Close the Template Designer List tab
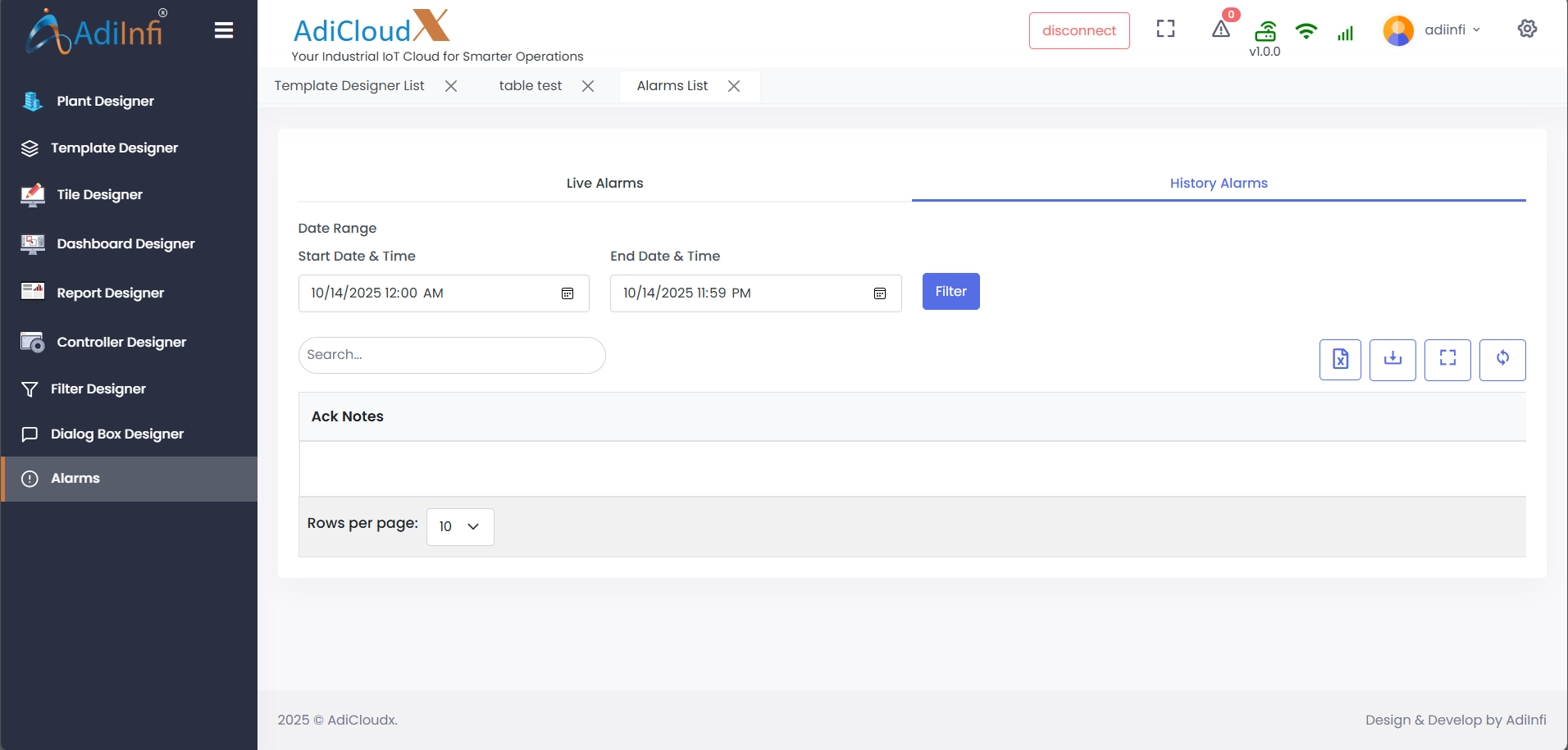1568x750 pixels. point(451,86)
